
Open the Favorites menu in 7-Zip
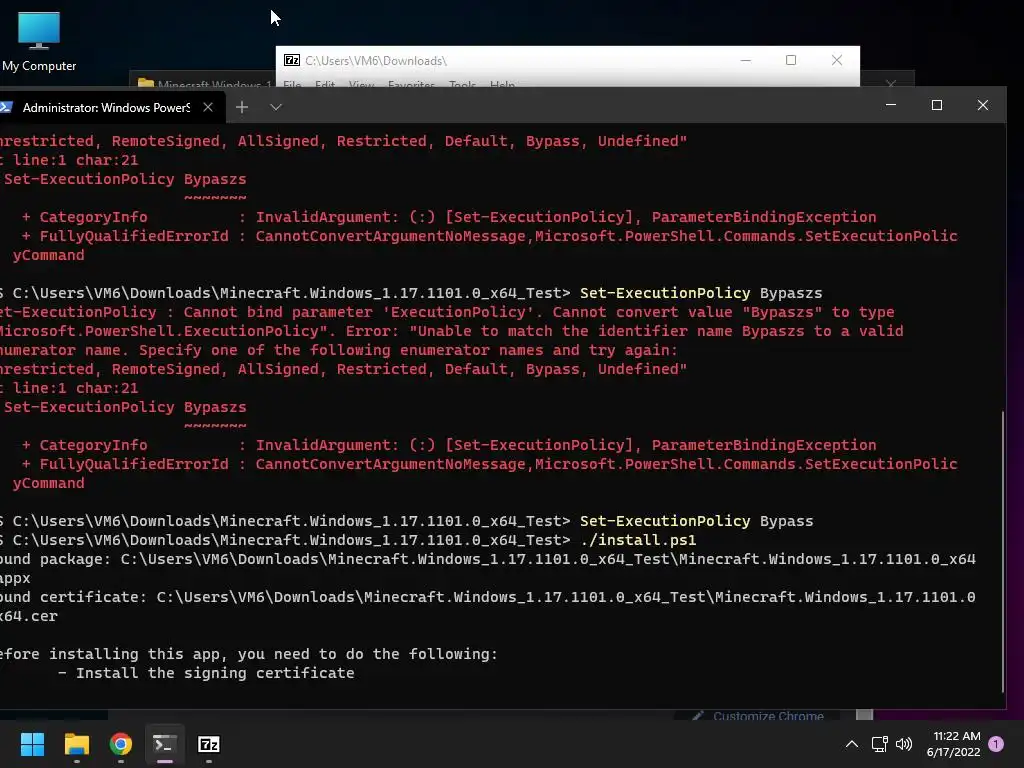[411, 84]
